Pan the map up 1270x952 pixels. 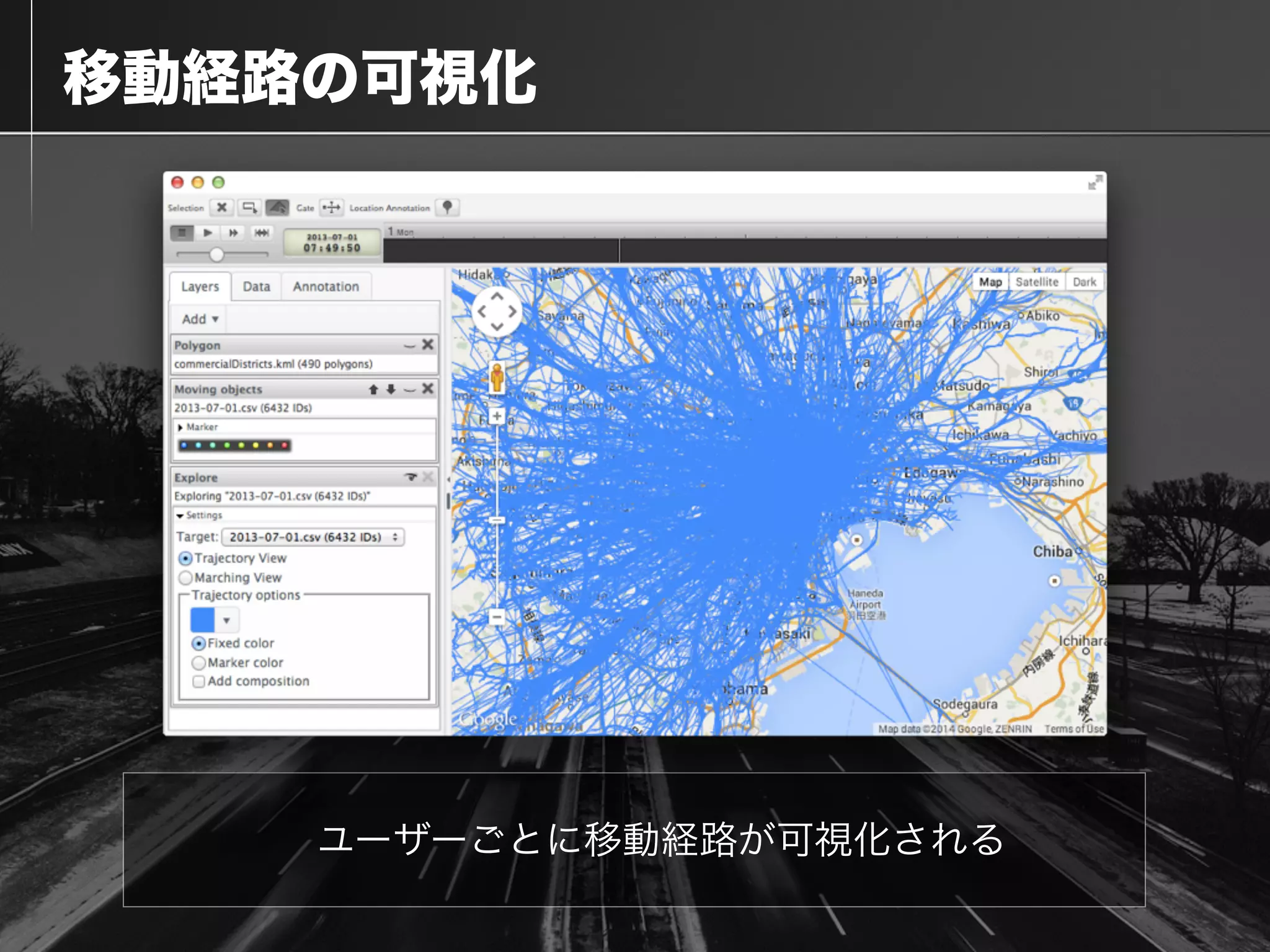pyautogui.click(x=497, y=297)
